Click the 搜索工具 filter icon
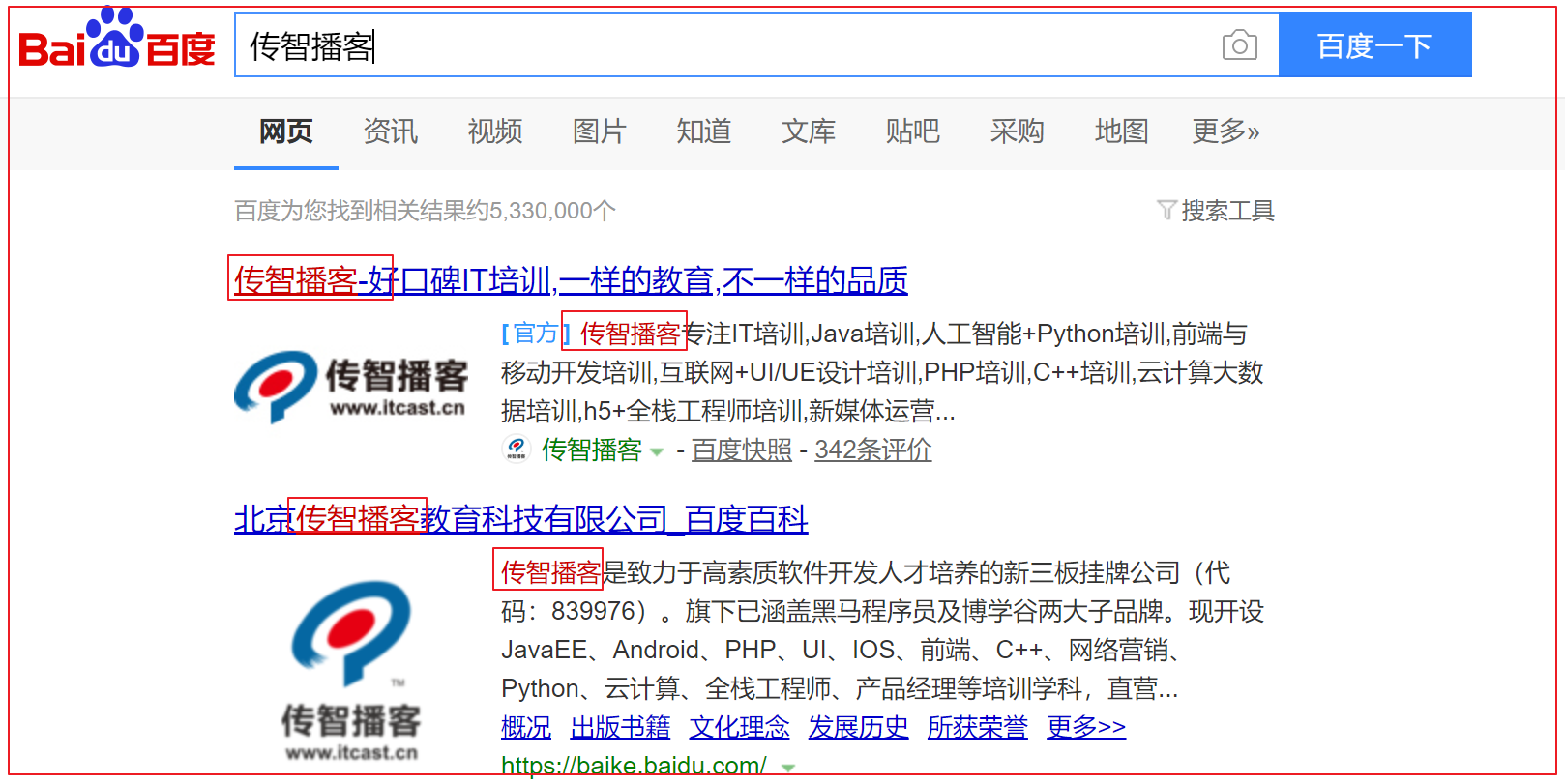 pos(1166,210)
